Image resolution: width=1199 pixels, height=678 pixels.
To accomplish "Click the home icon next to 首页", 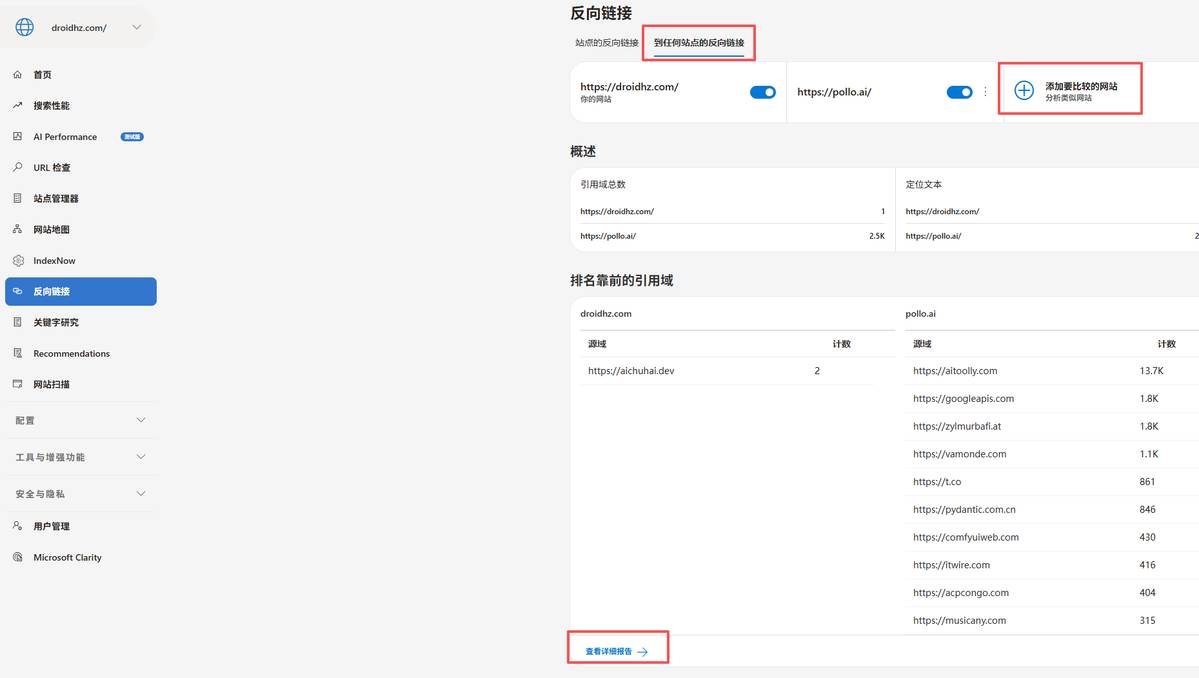I will [x=18, y=74].
